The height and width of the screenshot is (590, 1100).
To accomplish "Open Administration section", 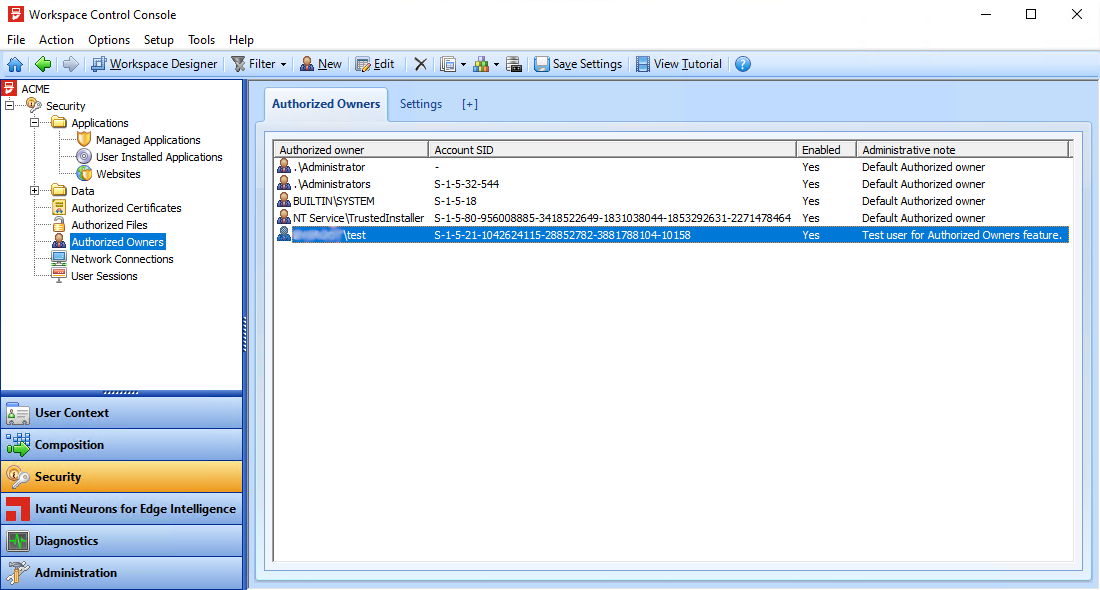I will click(x=122, y=573).
